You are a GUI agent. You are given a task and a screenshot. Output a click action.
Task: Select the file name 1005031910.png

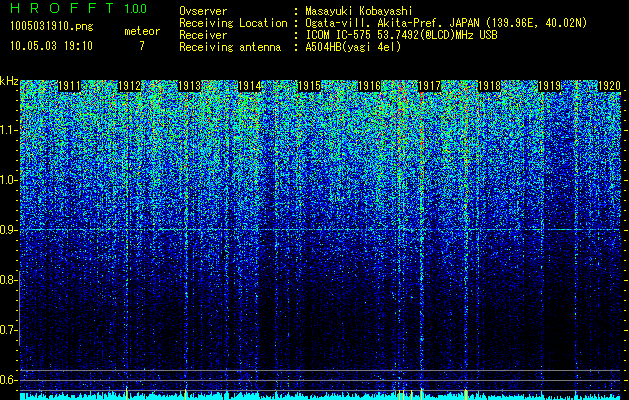coord(51,27)
